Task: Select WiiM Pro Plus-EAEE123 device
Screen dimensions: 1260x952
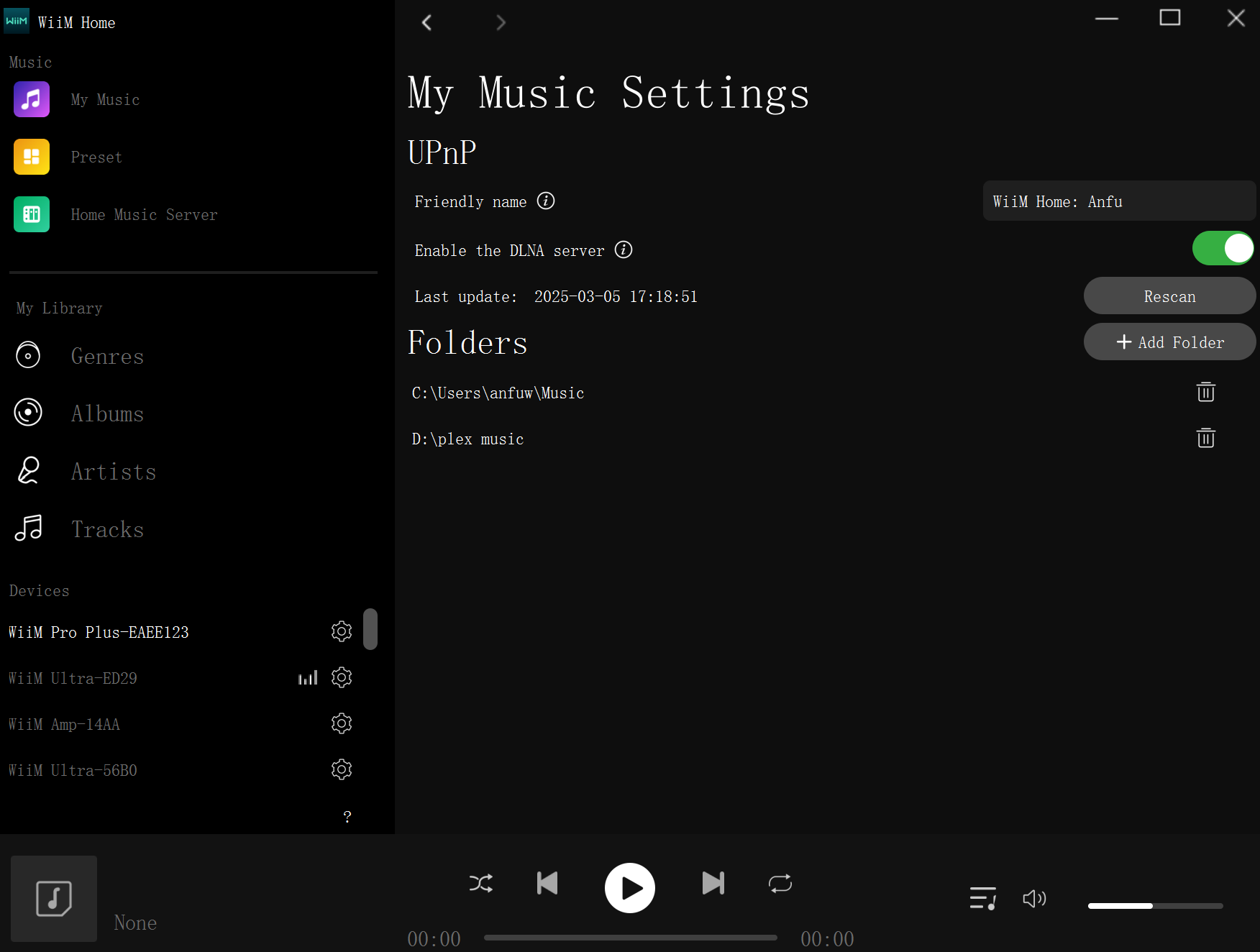Action: [99, 632]
